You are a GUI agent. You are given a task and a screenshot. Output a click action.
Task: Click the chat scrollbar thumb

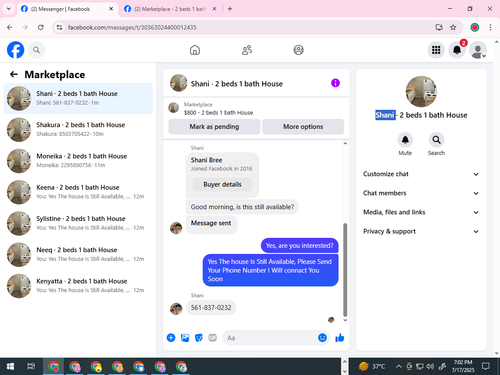tap(345, 269)
